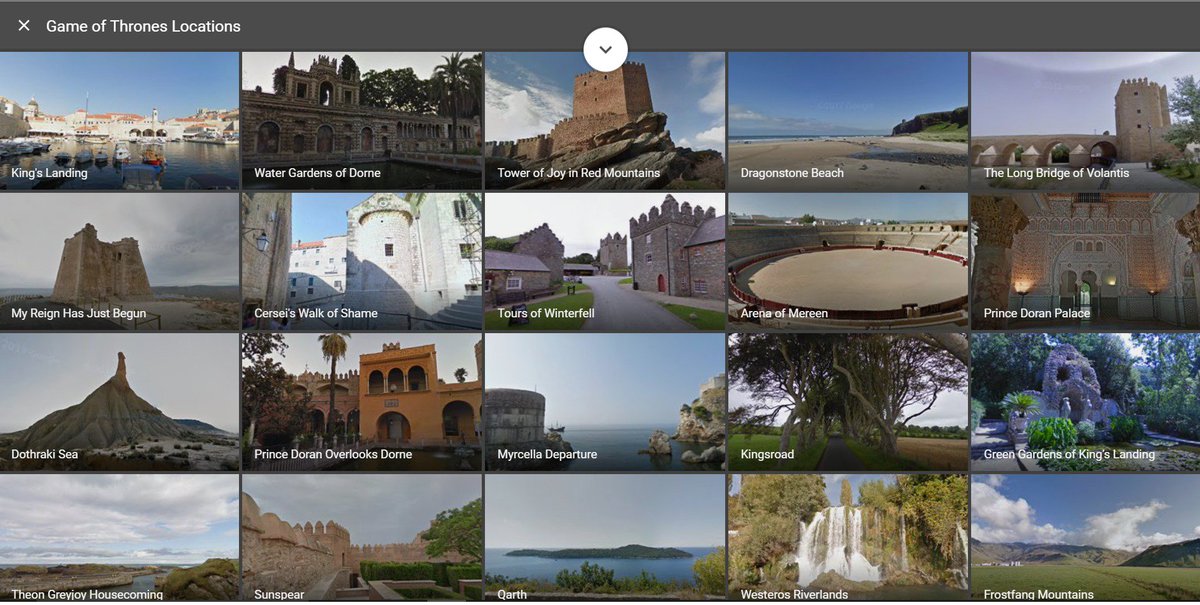Open the Prince Doran Palace thumbnail
1200x605 pixels.
click(1085, 262)
